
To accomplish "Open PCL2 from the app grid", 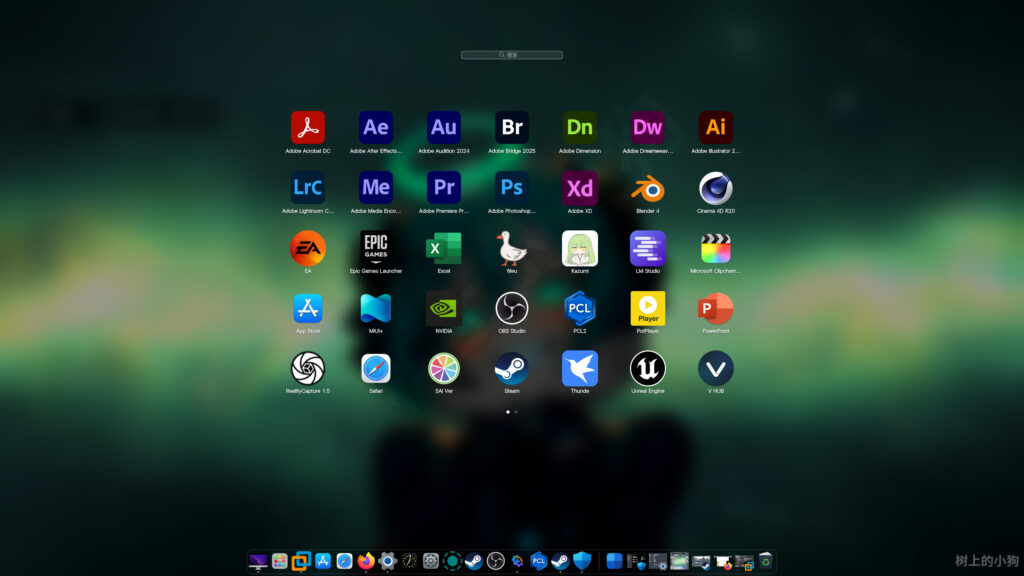I will tap(579, 308).
